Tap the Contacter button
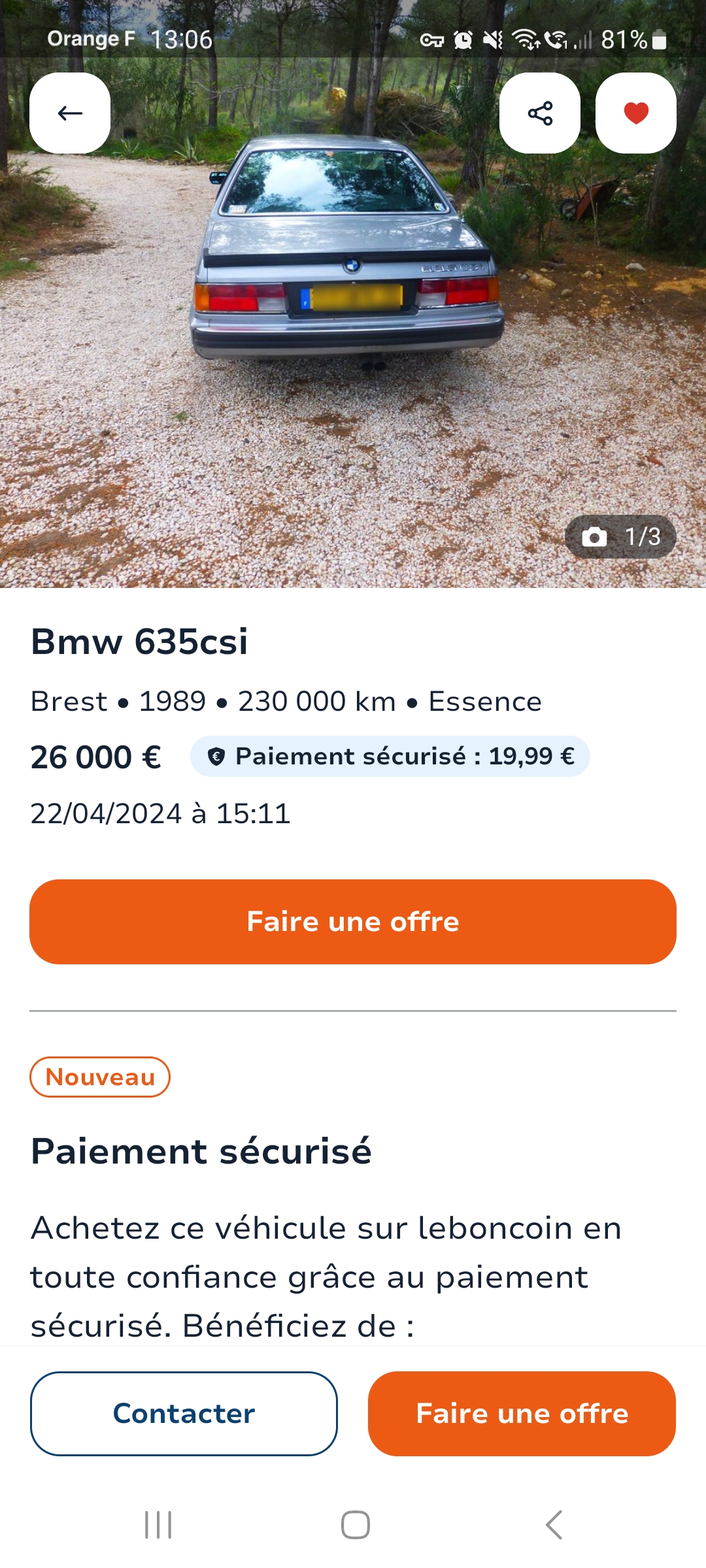 click(x=184, y=1414)
